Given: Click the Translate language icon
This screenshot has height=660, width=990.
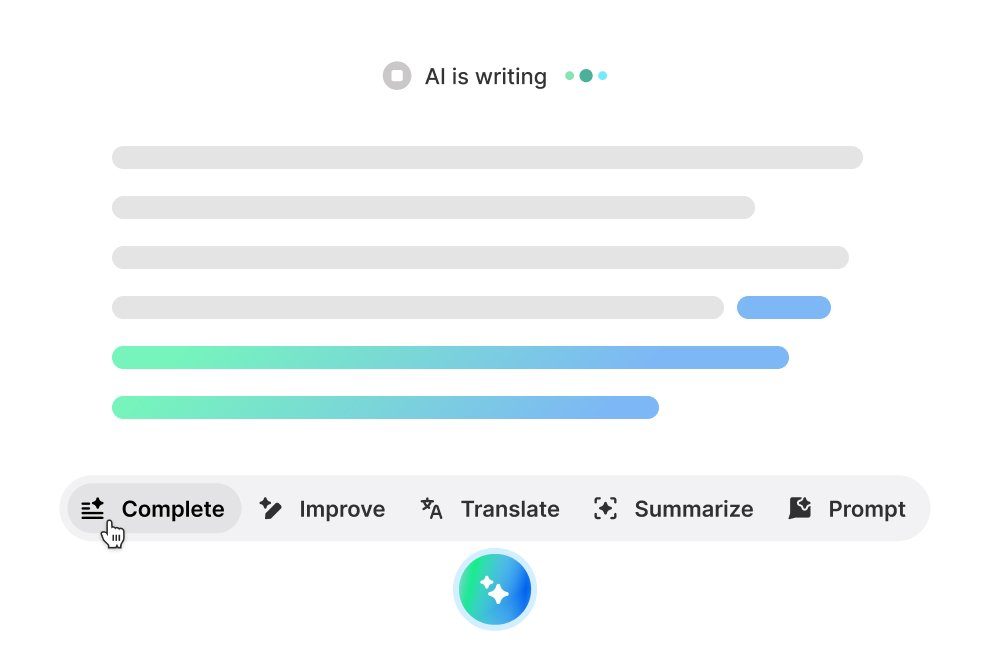Looking at the screenshot, I should pyautogui.click(x=430, y=509).
